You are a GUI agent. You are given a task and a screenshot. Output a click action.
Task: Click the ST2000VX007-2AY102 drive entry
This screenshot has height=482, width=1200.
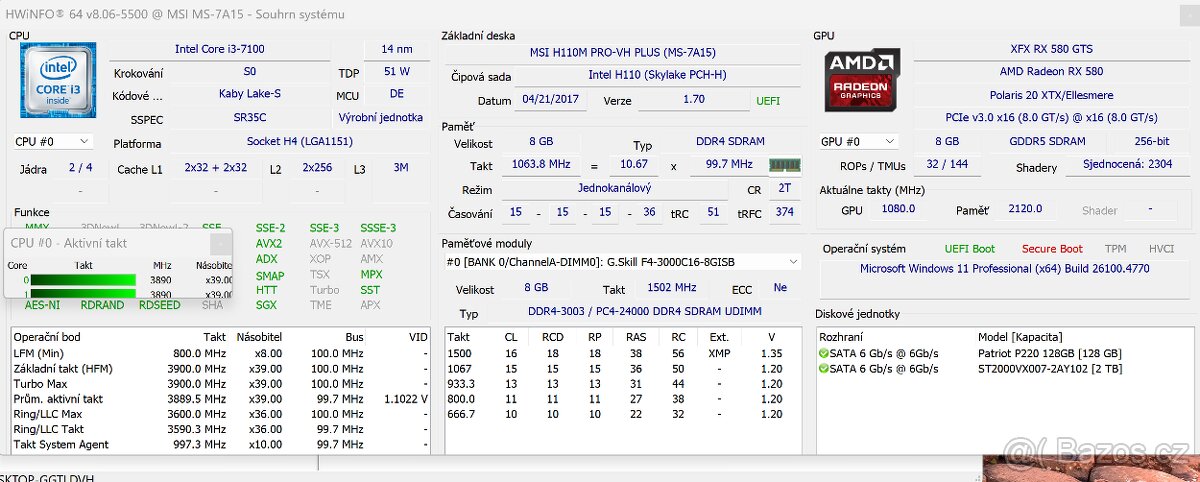[1004, 369]
